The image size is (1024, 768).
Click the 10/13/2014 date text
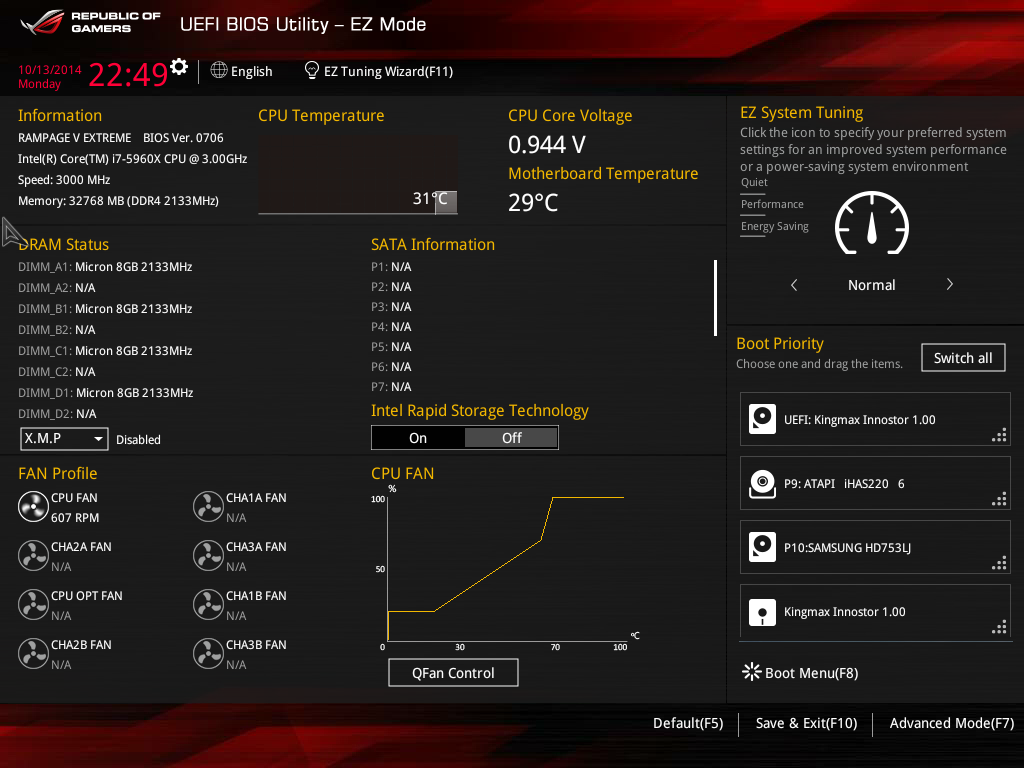pyautogui.click(x=50, y=70)
